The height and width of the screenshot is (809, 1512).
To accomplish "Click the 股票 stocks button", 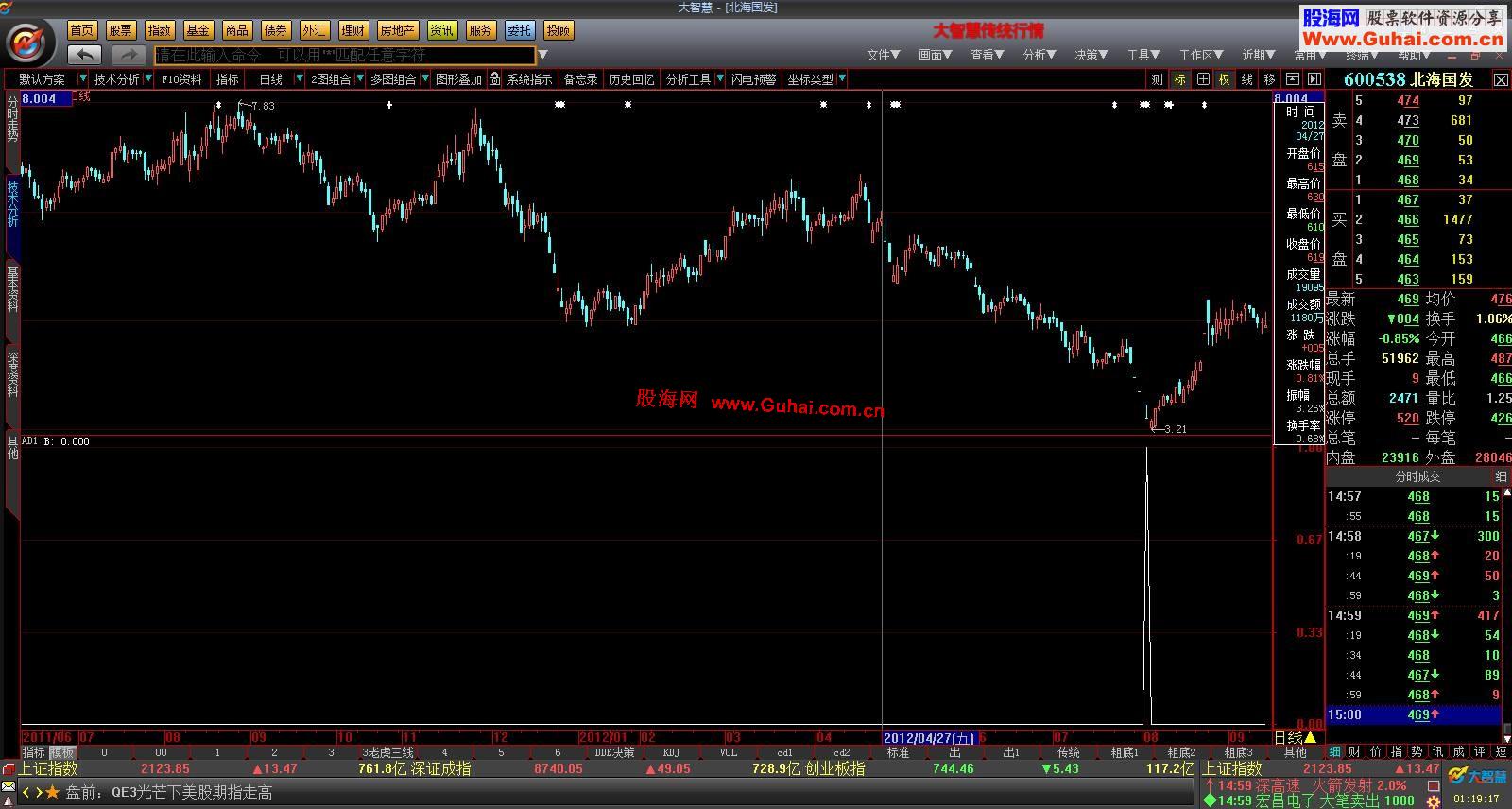I will 120,30.
